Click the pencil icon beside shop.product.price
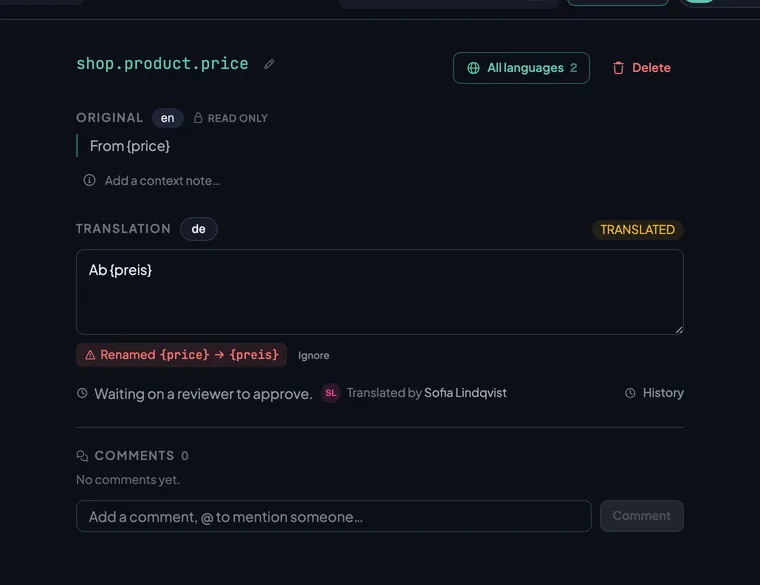Screen dimensions: 760x585 tap(269, 64)
